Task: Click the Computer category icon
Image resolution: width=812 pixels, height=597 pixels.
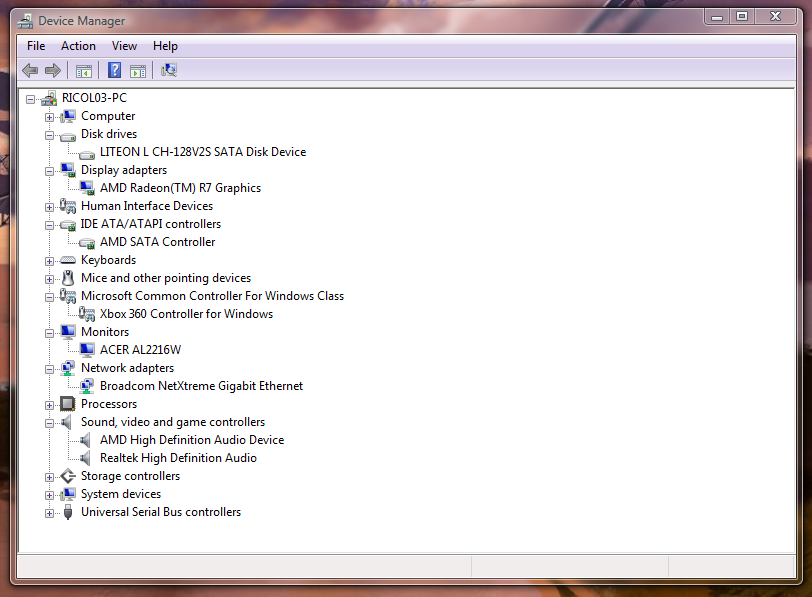Action: click(x=68, y=116)
